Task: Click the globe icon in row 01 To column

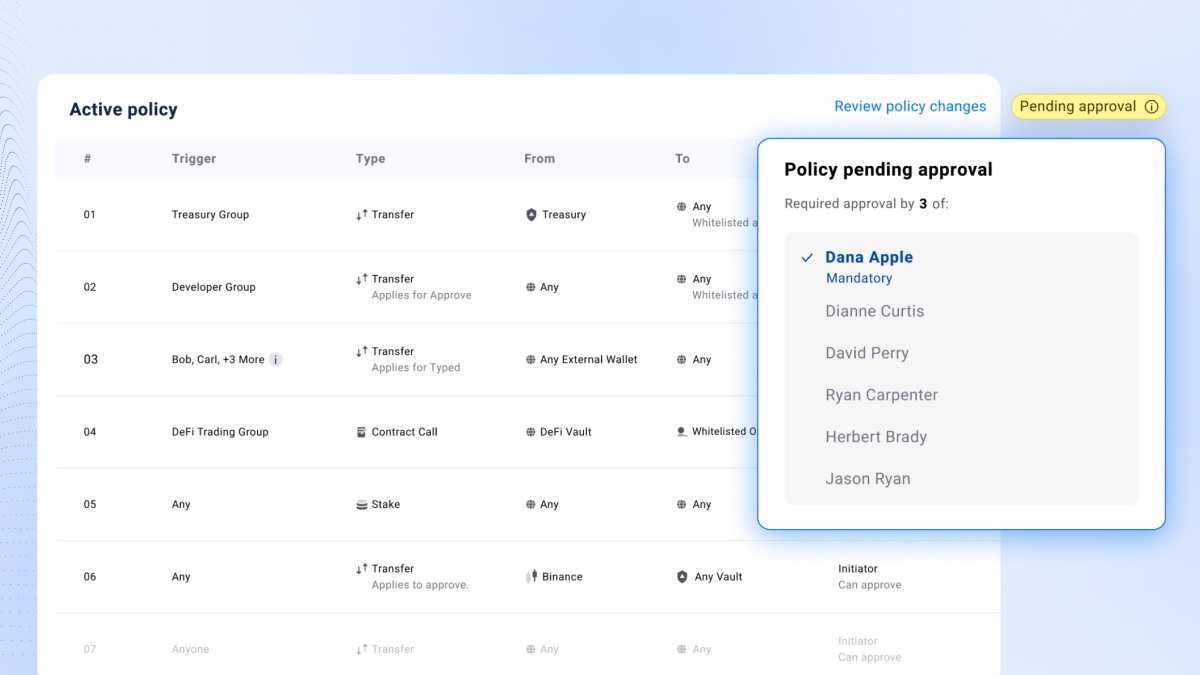Action: pos(682,207)
